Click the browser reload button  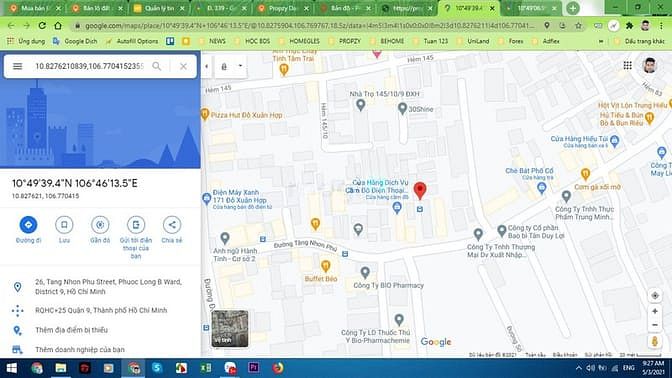(42, 26)
